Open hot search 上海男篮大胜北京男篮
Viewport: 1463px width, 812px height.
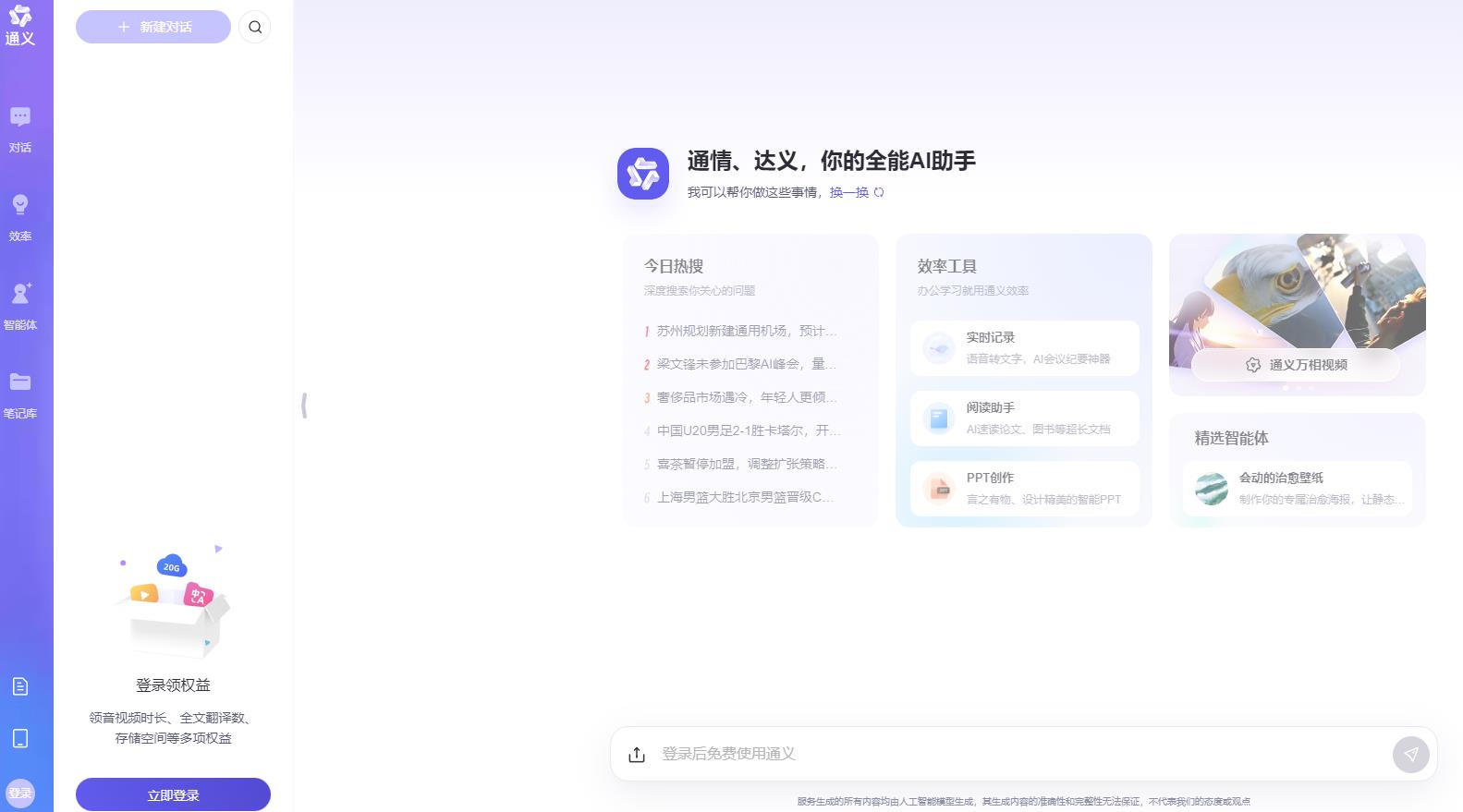click(738, 497)
